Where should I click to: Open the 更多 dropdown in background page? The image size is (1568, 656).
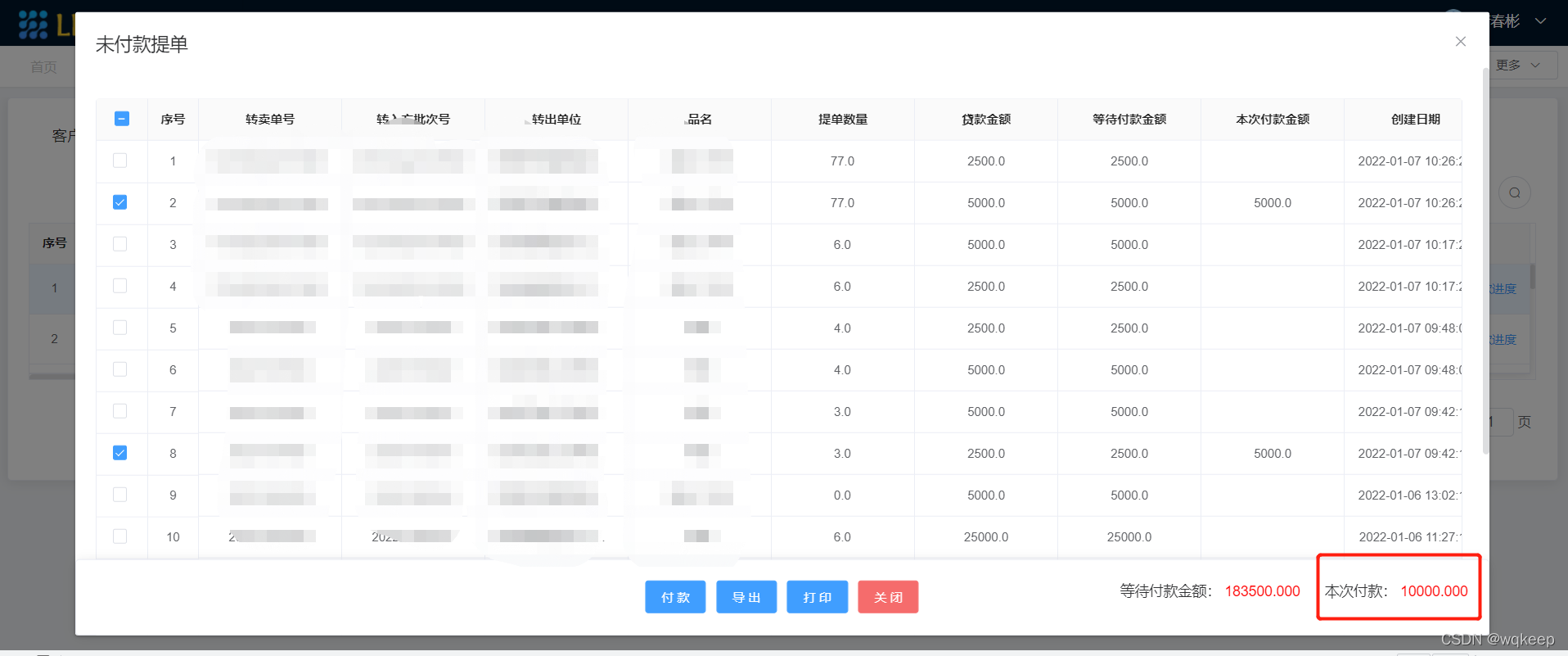point(1522,65)
